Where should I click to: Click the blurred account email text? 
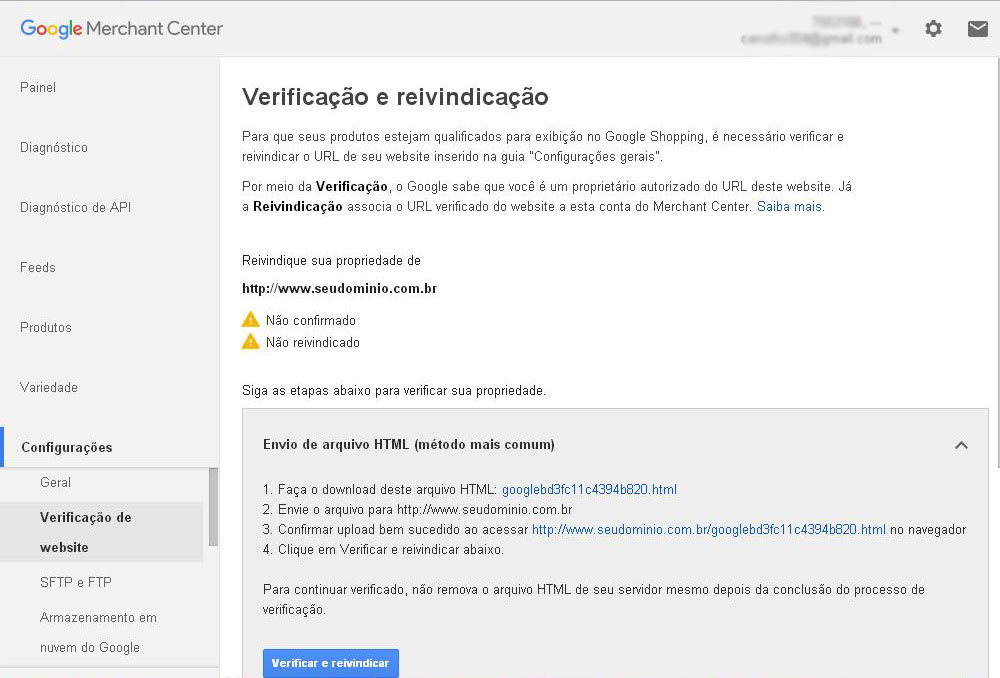coord(812,38)
